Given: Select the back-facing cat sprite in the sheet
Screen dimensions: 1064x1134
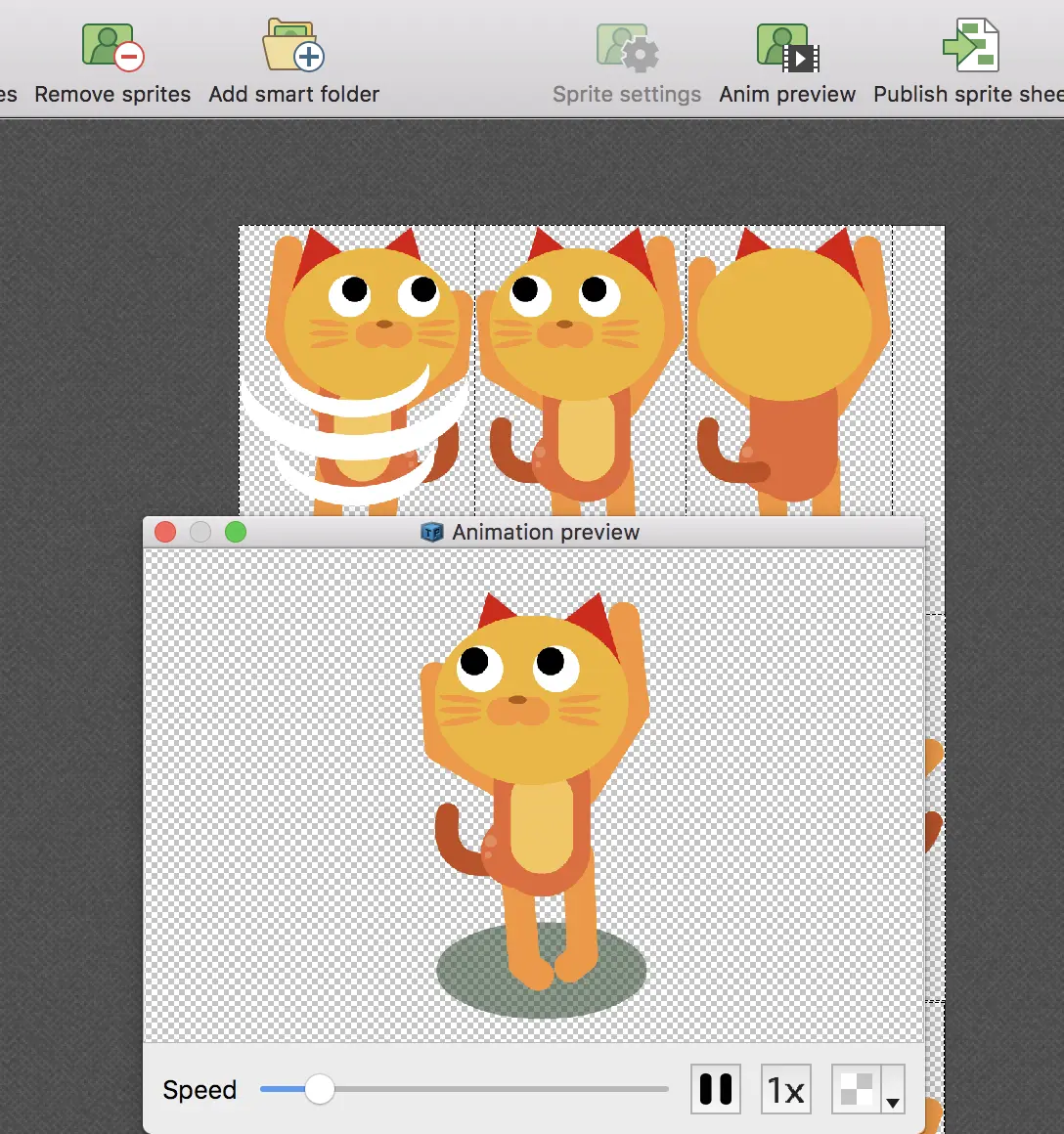Looking at the screenshot, I should [789, 371].
